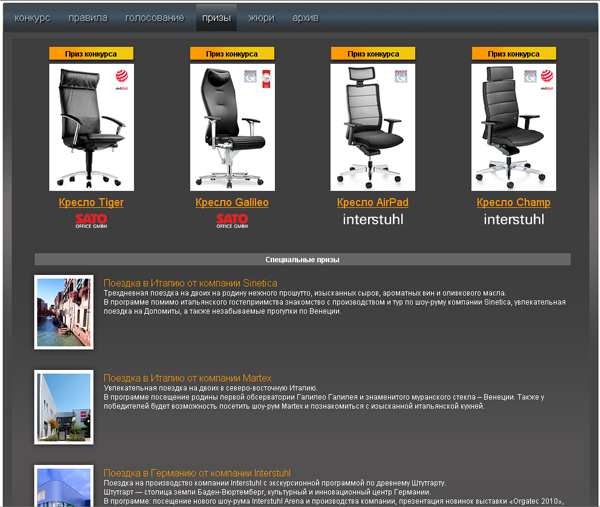
Task: Go to the голосование tab
Action: (154, 18)
